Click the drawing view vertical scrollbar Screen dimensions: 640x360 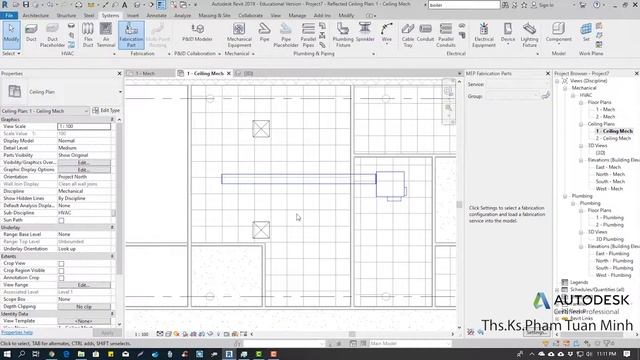click(459, 204)
